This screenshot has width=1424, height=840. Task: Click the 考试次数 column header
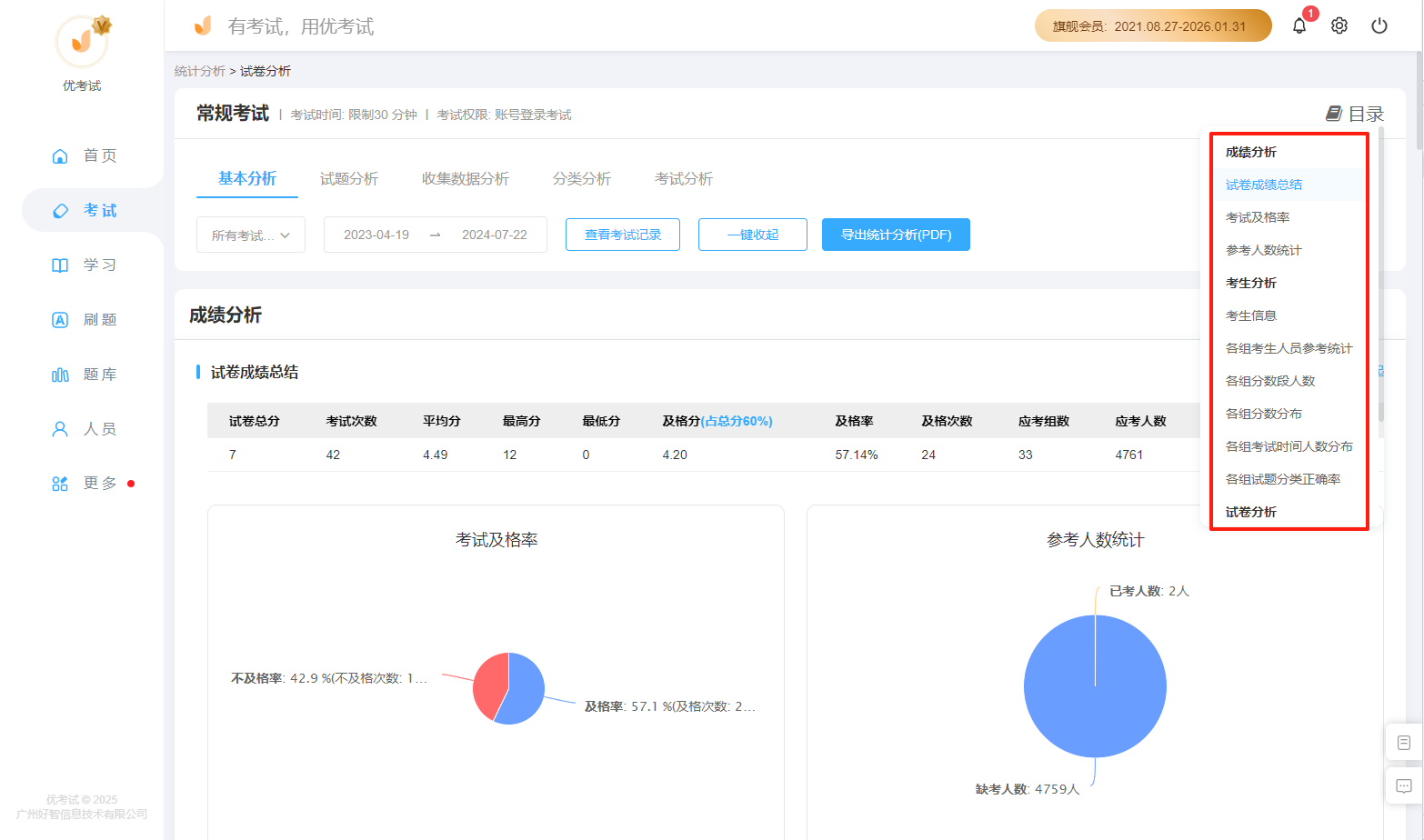[x=352, y=421]
